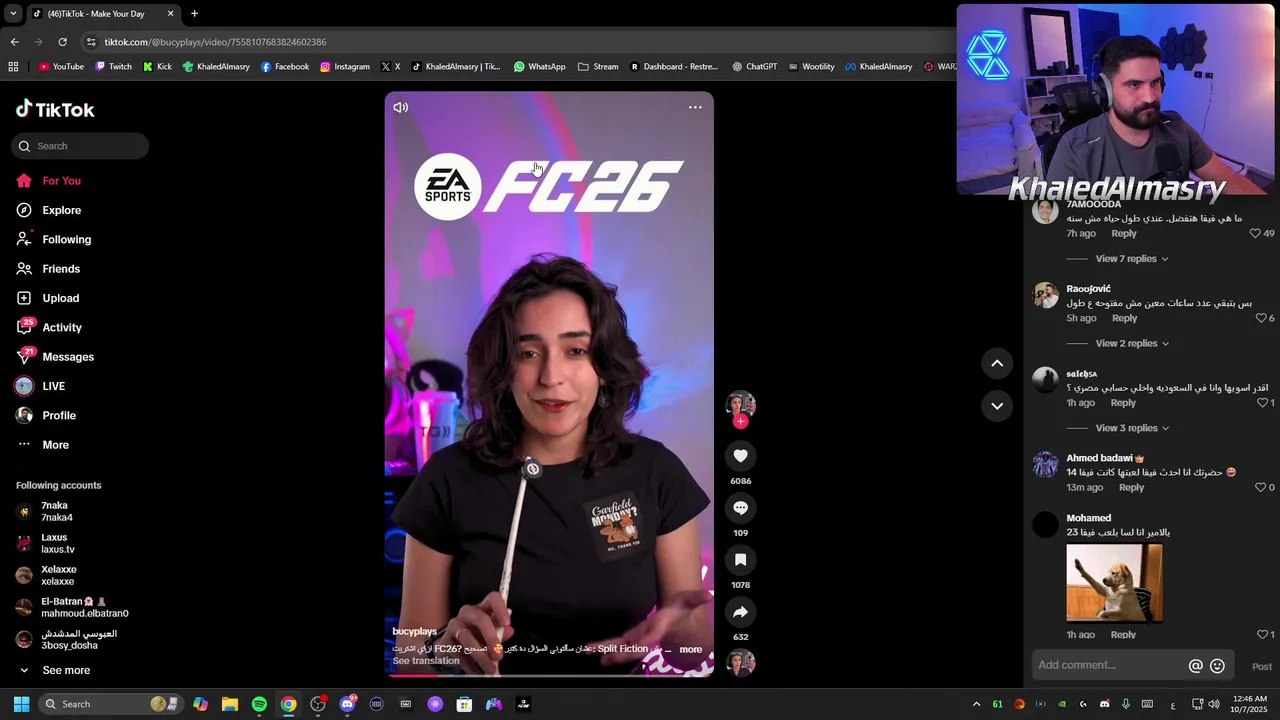Viewport: 1280px width, 720px height.
Task: Follow bucyplays via red plus badge
Action: pyautogui.click(x=740, y=421)
